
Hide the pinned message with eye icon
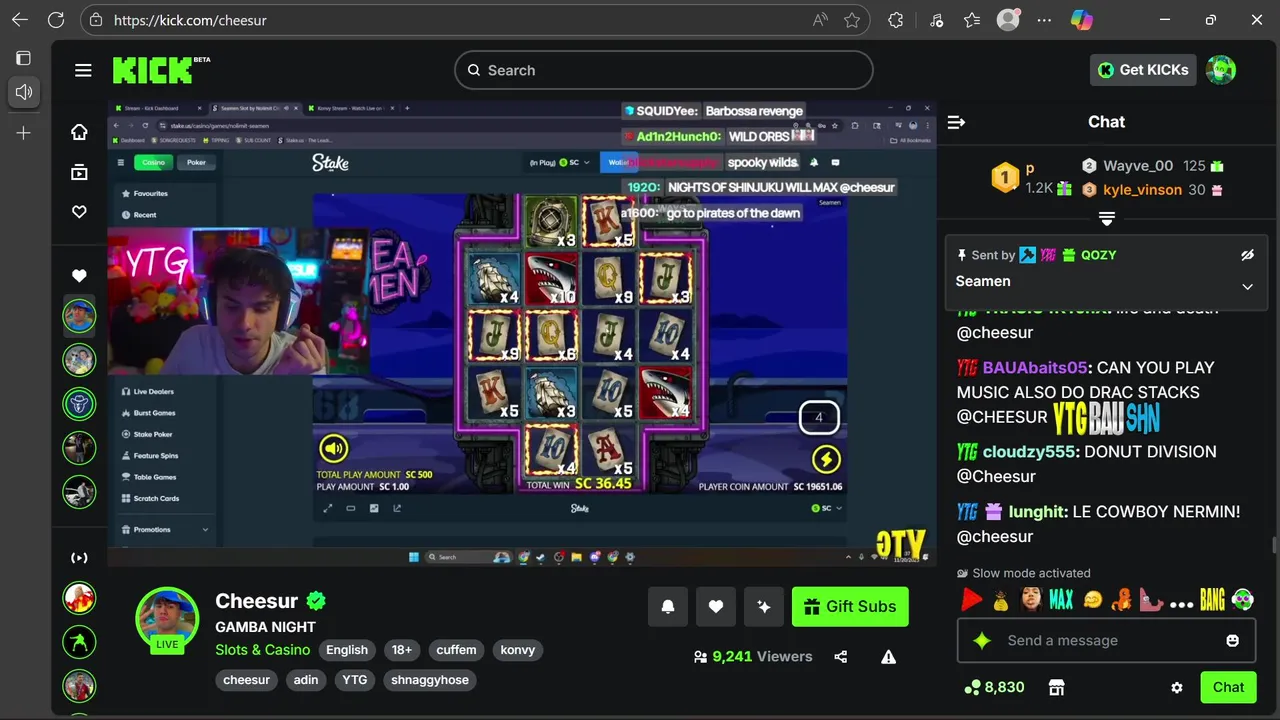[1247, 255]
